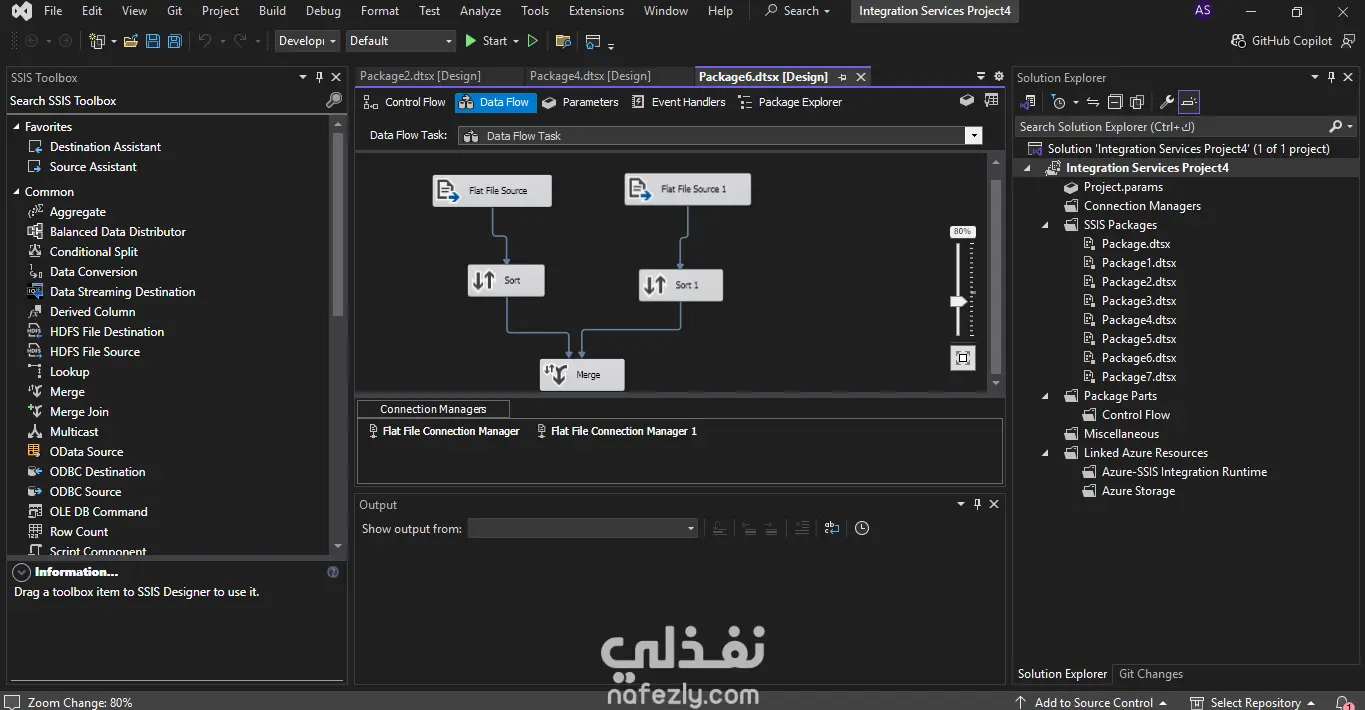Screen dimensions: 1365x710
Task: Toggle word wrap in Output panel
Action: coord(832,528)
